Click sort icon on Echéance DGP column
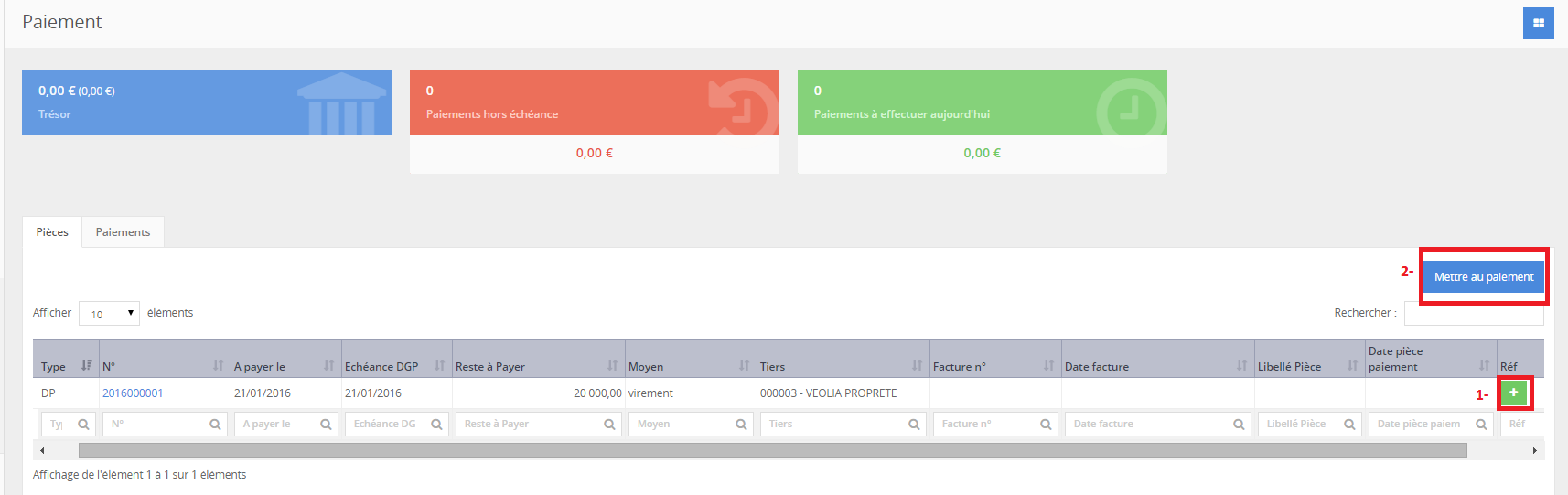This screenshot has height=495, width=1568. pyautogui.click(x=439, y=366)
